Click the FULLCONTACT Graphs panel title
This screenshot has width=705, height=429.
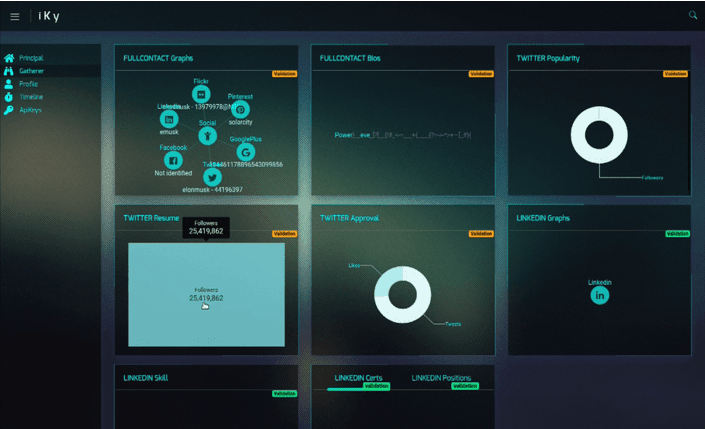click(x=158, y=58)
